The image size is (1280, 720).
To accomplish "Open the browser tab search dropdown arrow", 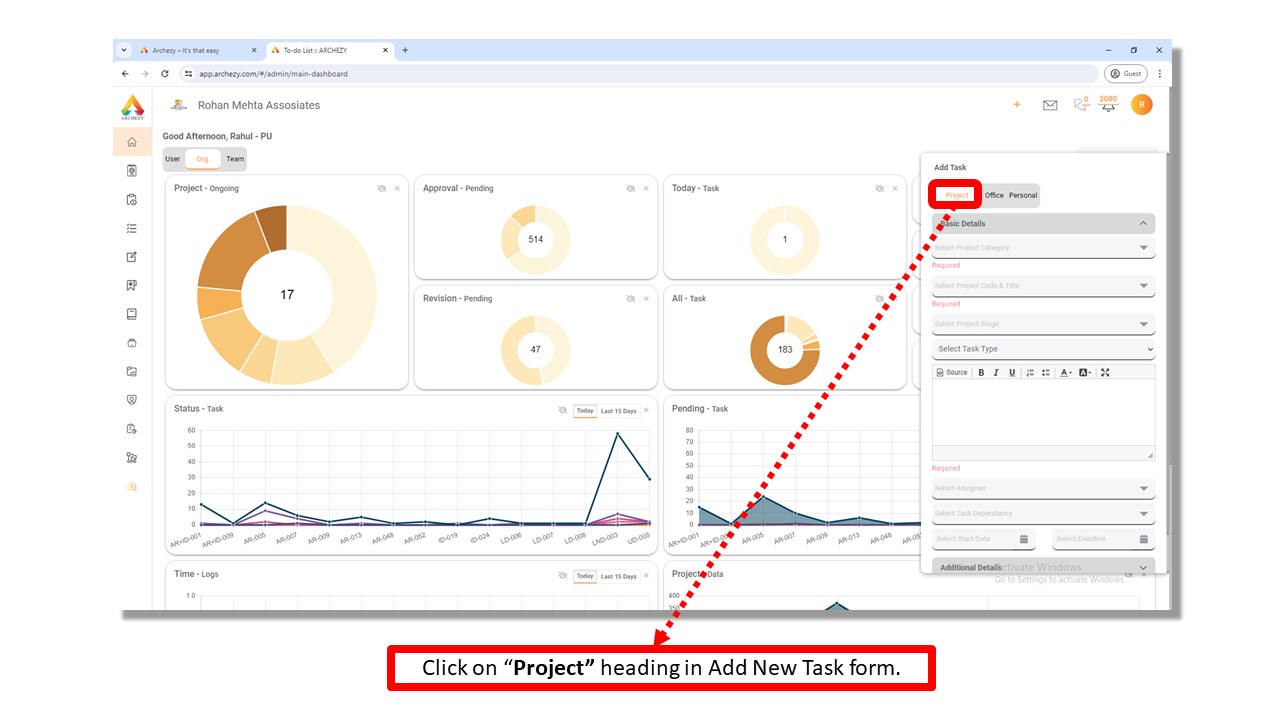I will click(x=124, y=50).
